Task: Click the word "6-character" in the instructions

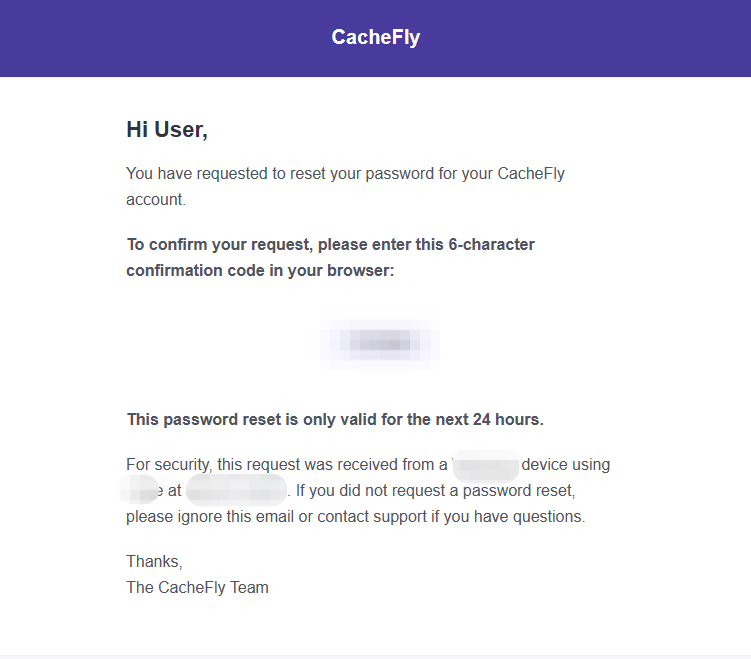Action: [491, 245]
